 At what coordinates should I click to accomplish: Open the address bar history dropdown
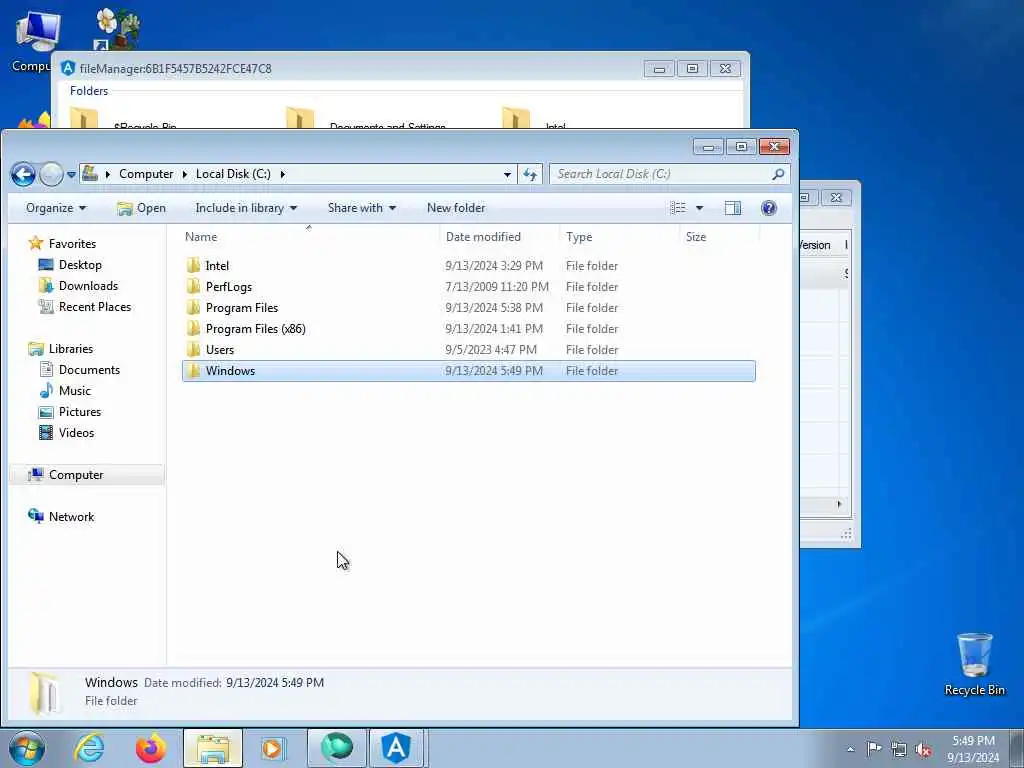point(507,174)
